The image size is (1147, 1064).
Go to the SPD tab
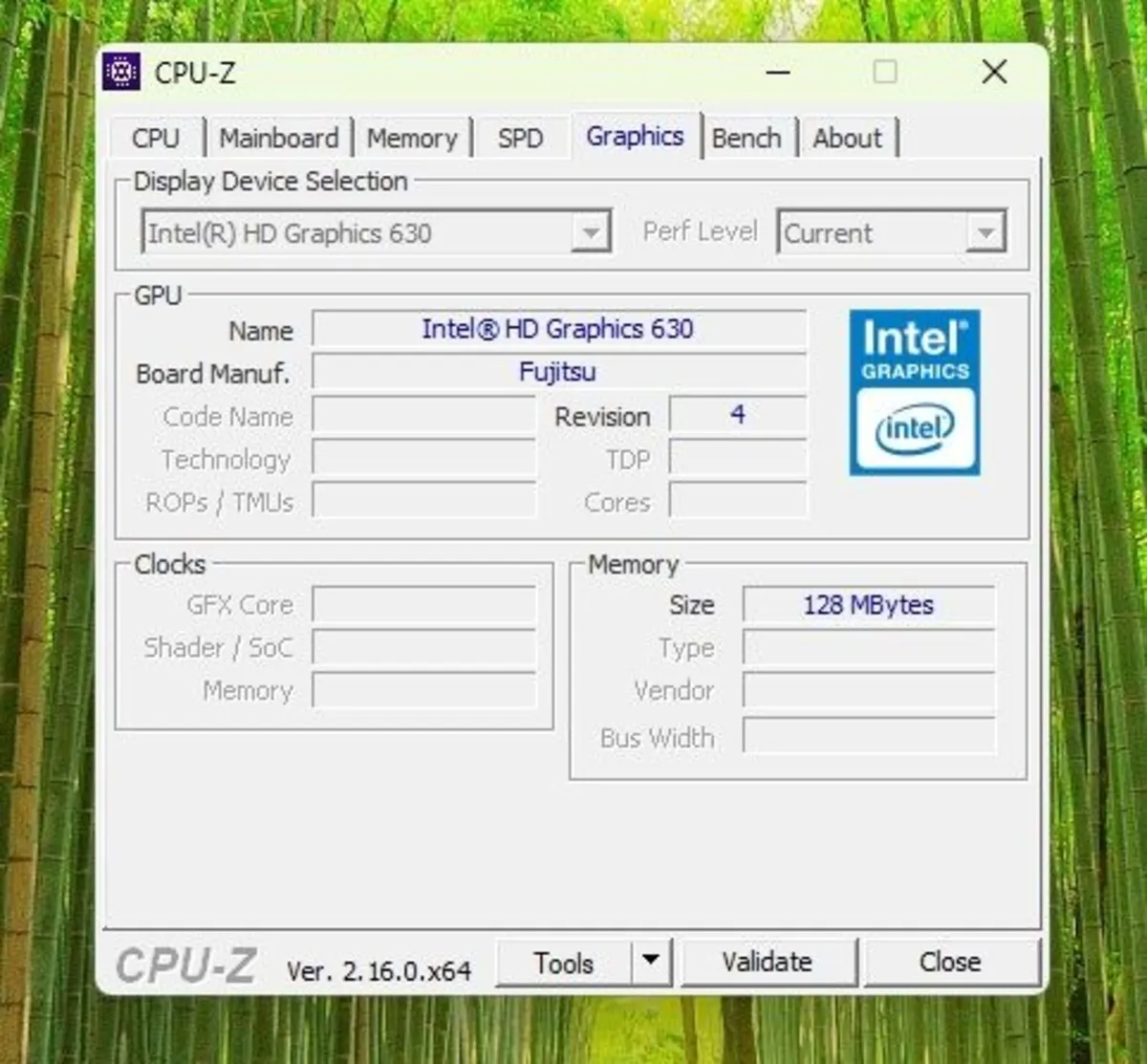coord(520,138)
